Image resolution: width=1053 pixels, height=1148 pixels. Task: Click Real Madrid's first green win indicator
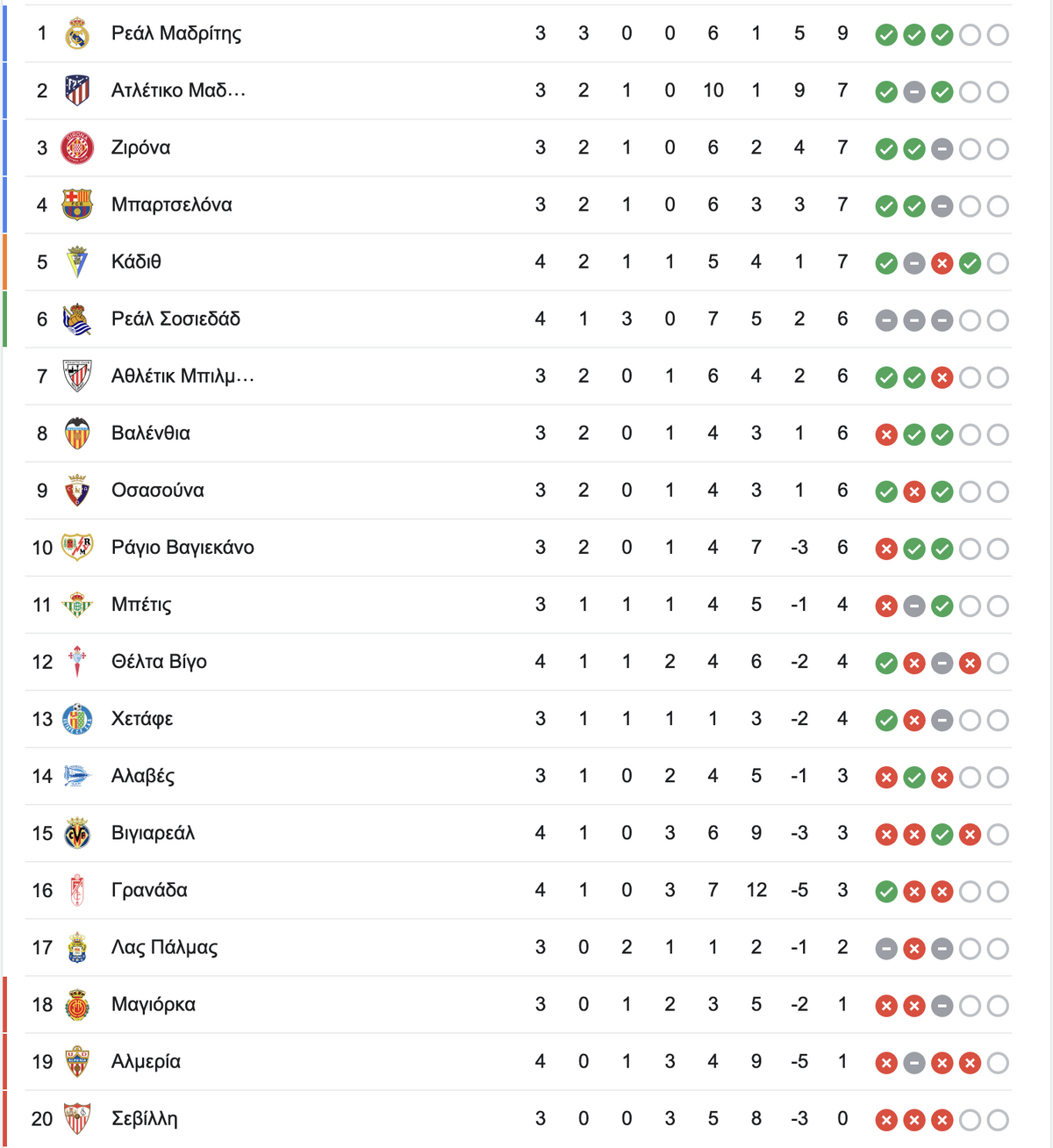(x=886, y=35)
